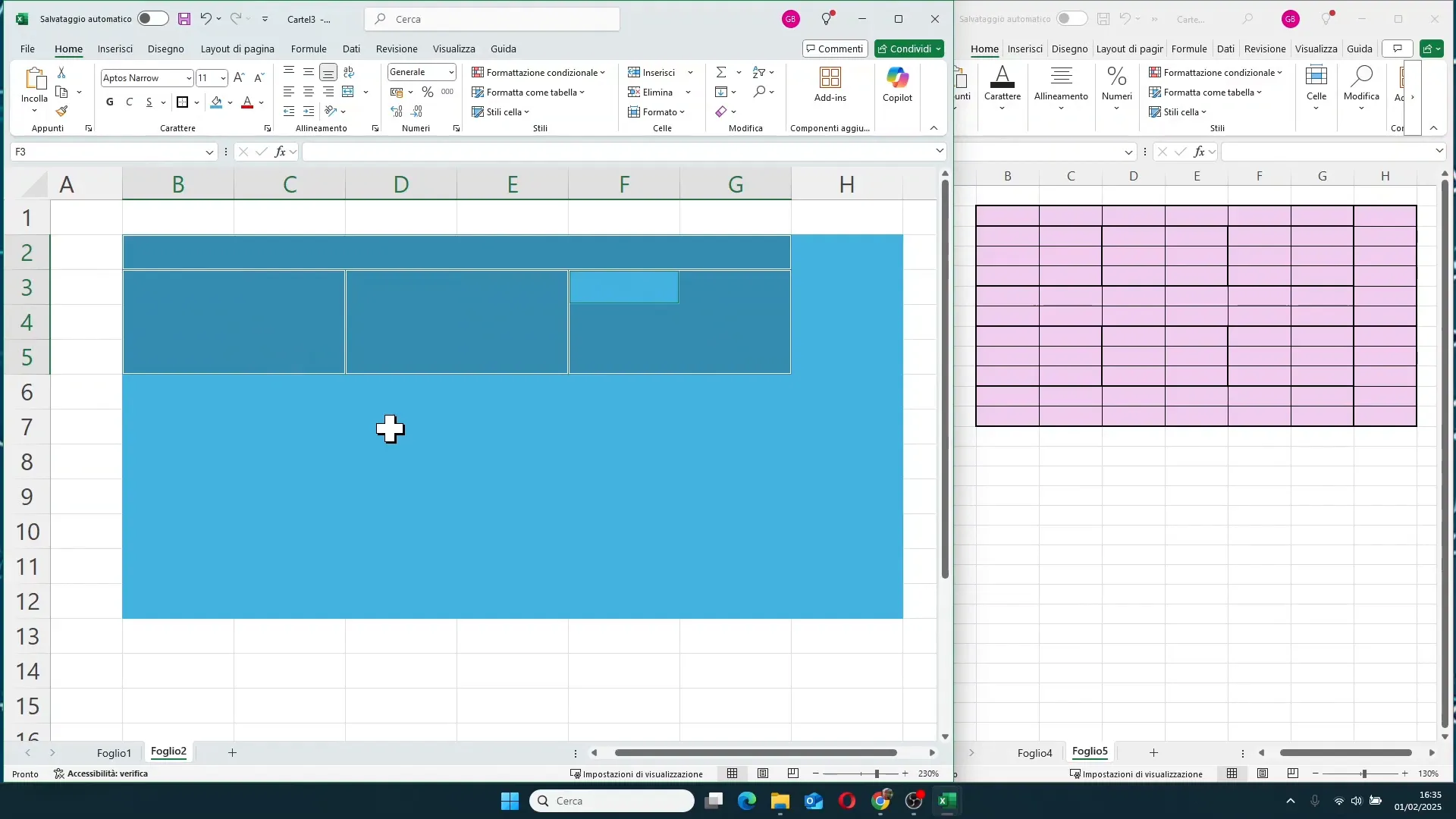Screen dimensions: 1456x819
Task: Click Accessibilità: verifica in status bar
Action: coord(101,774)
